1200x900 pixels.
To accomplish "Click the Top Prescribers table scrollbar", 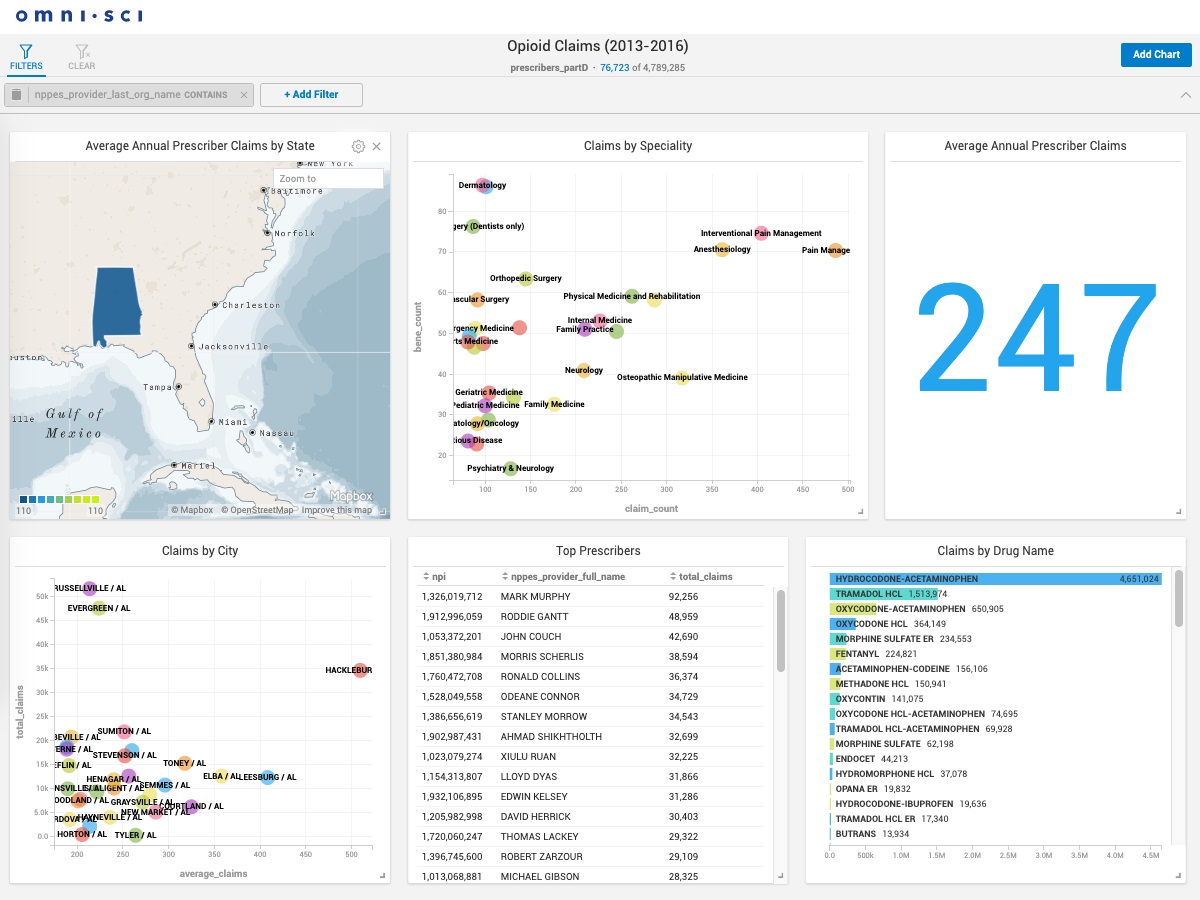I will click(x=781, y=630).
